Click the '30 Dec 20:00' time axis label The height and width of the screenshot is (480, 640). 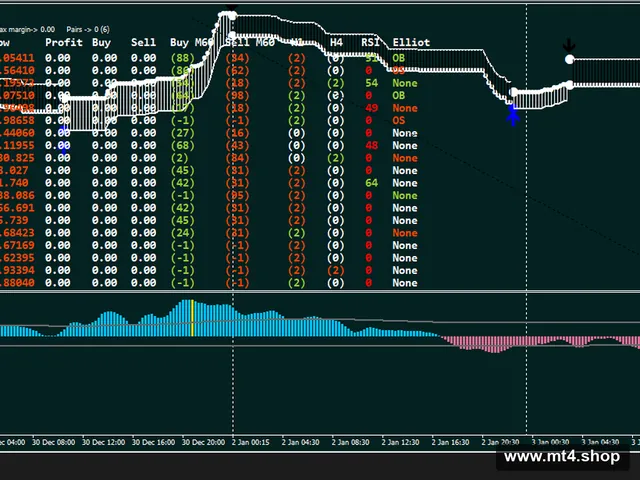click(x=203, y=442)
